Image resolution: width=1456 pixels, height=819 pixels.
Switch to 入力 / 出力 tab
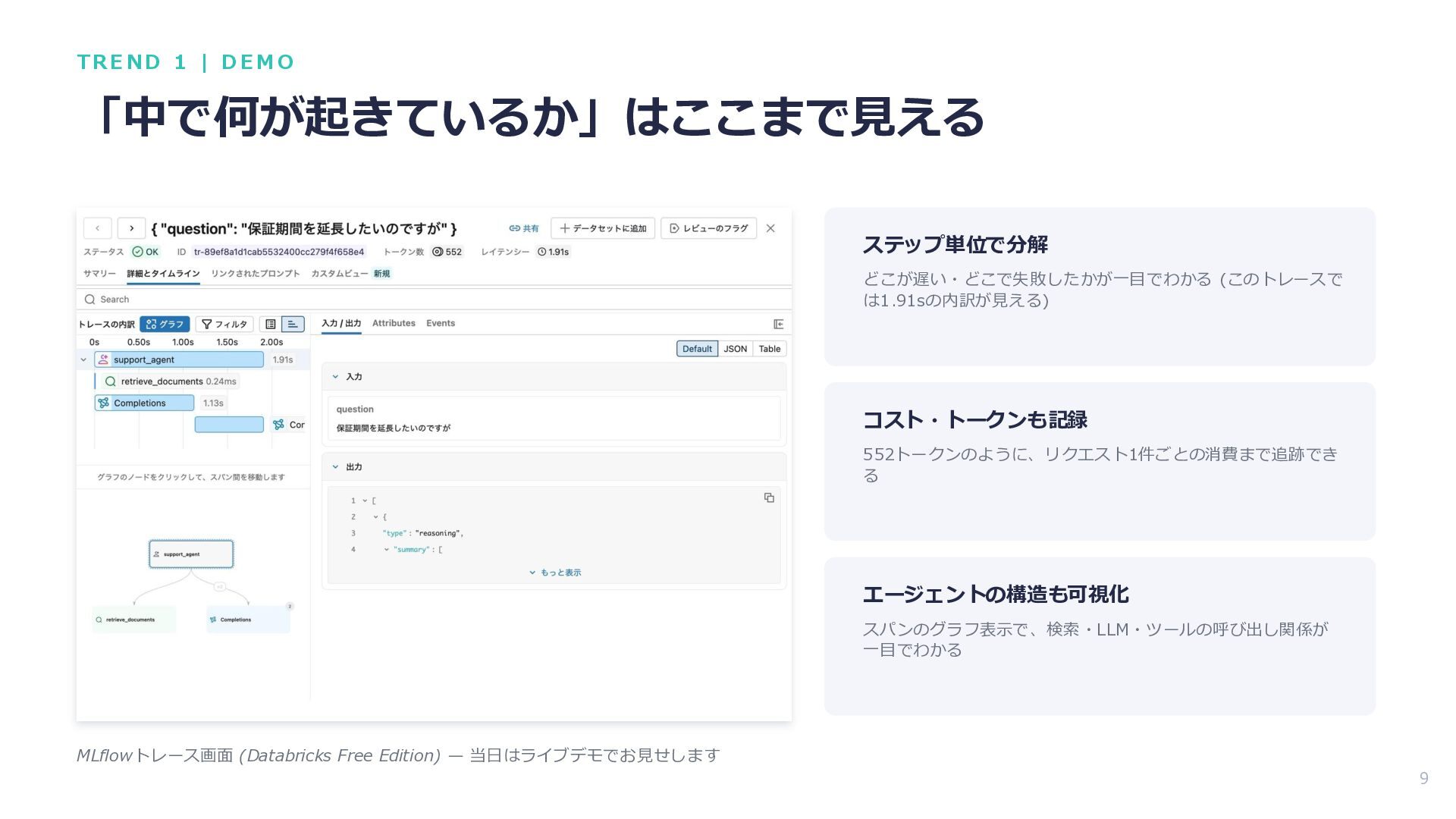(341, 324)
